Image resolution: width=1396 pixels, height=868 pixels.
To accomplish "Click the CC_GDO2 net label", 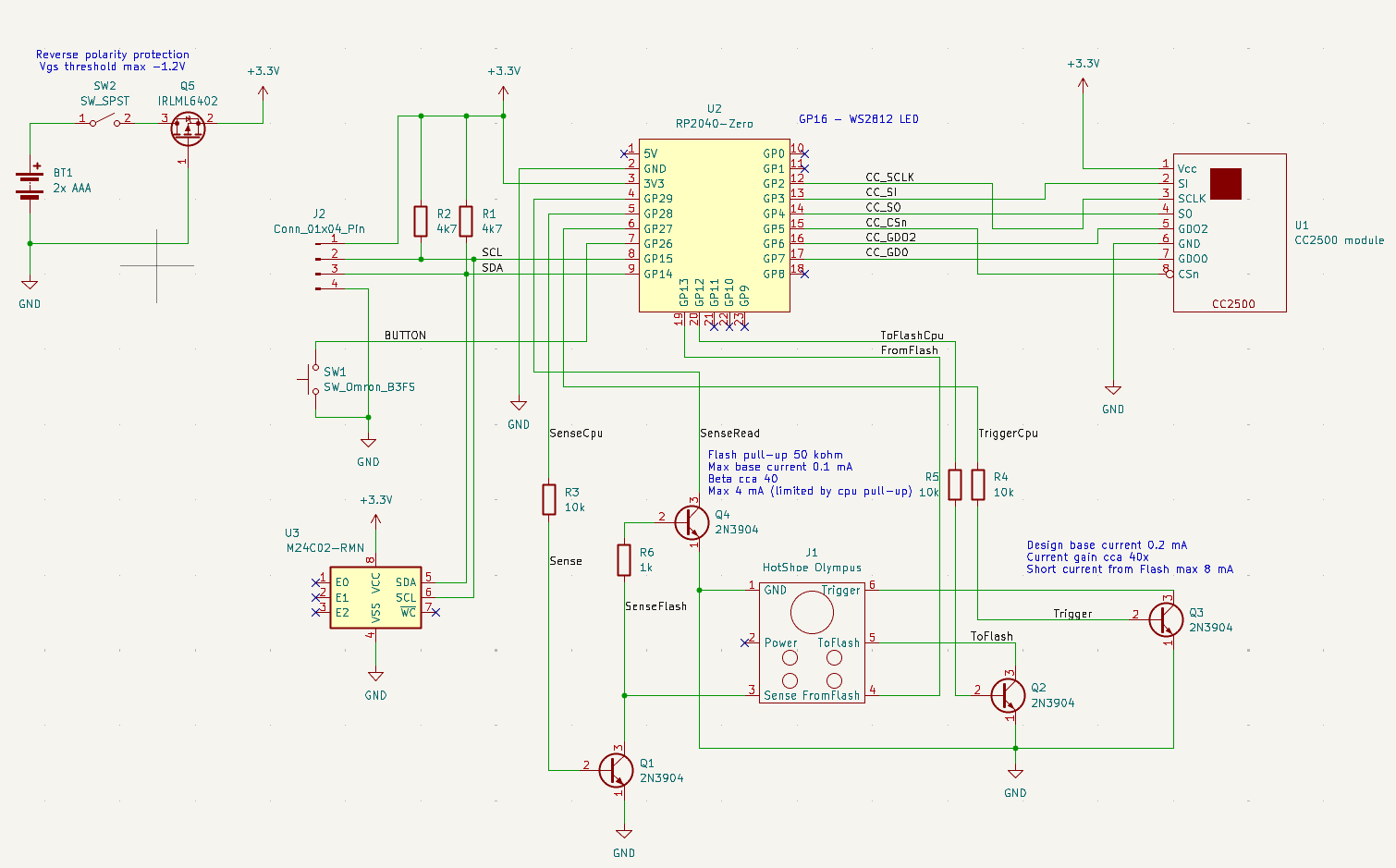I will [x=891, y=238].
